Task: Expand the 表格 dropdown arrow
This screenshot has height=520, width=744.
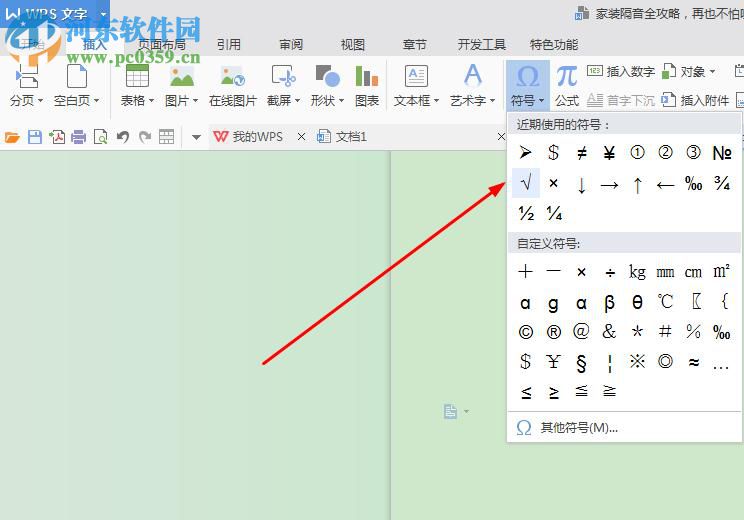Action: [x=151, y=101]
